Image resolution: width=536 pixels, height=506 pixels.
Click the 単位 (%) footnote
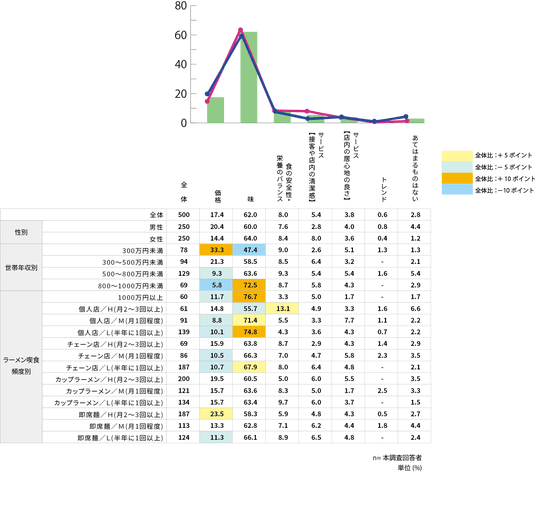click(410, 468)
